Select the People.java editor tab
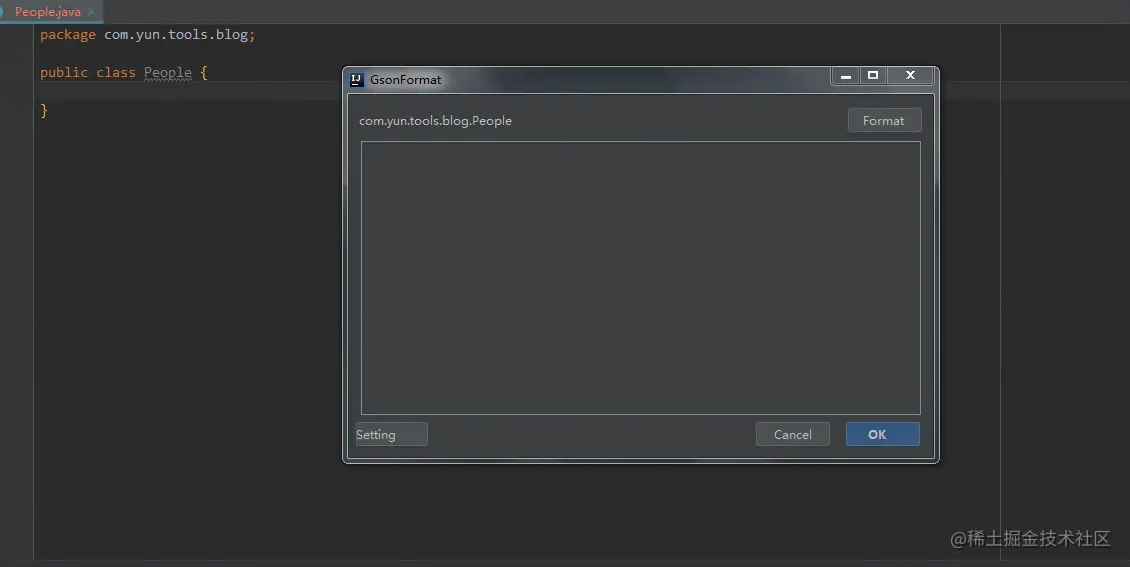Viewport: 1130px width, 567px height. (x=48, y=12)
